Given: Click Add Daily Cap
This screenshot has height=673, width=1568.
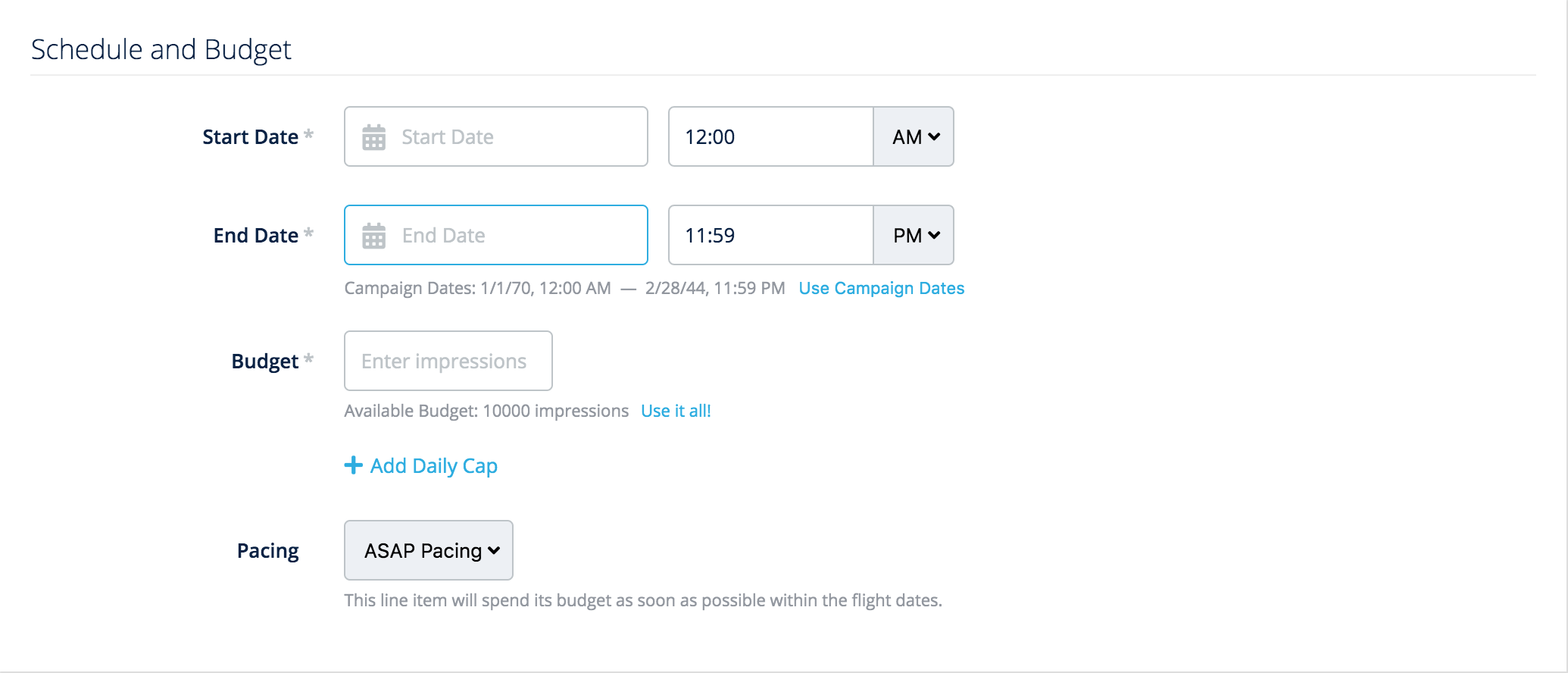Looking at the screenshot, I should pos(433,465).
